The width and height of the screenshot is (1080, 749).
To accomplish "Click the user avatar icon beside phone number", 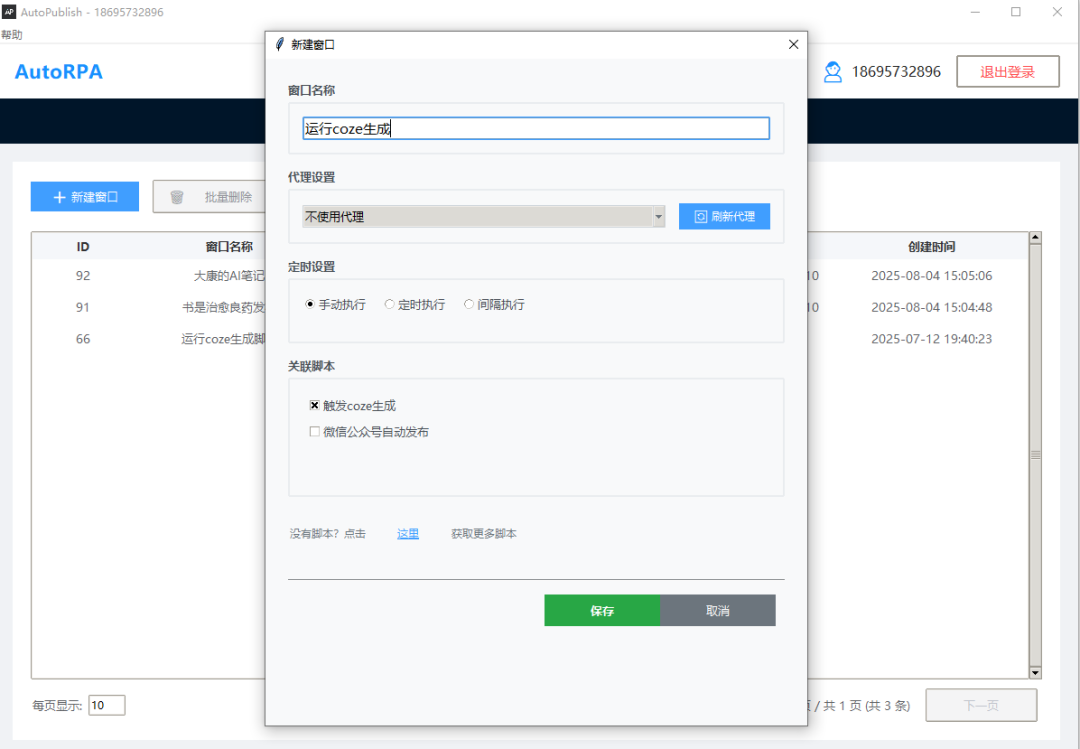I will point(833,72).
